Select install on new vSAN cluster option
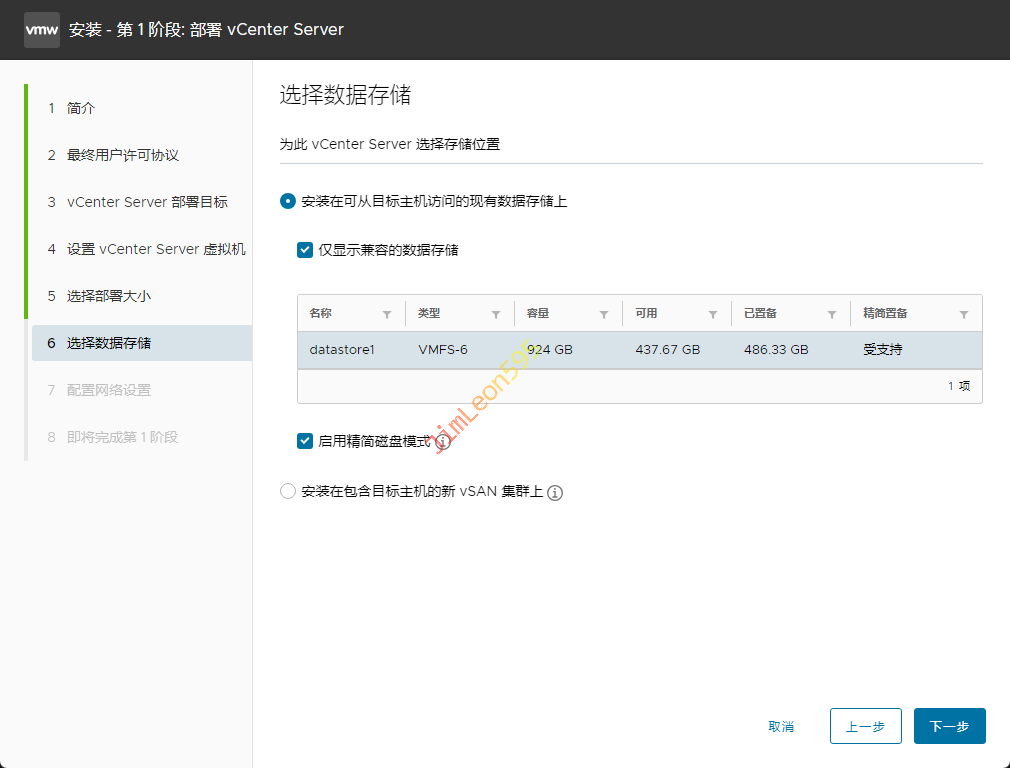Viewport: 1010px width, 768px height. click(x=288, y=491)
